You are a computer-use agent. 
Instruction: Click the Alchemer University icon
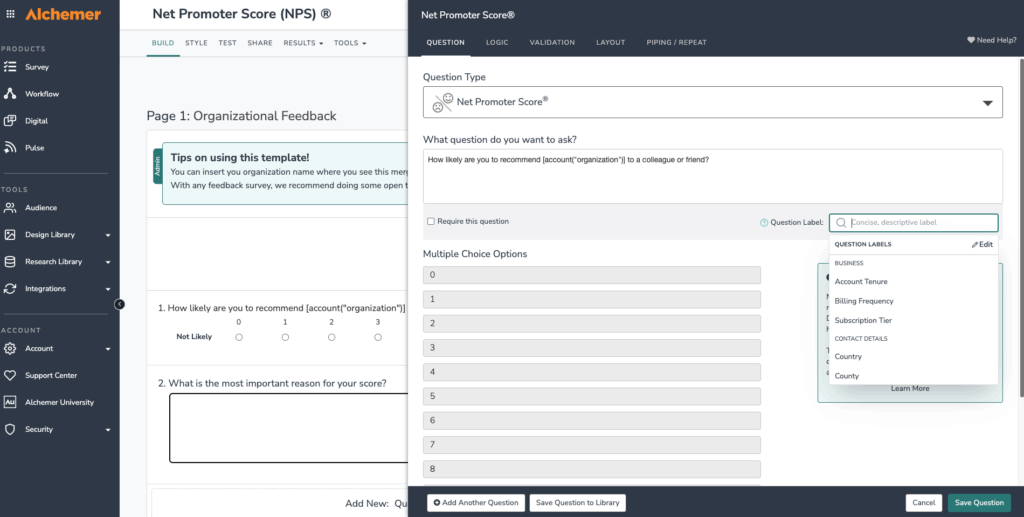click(10, 402)
